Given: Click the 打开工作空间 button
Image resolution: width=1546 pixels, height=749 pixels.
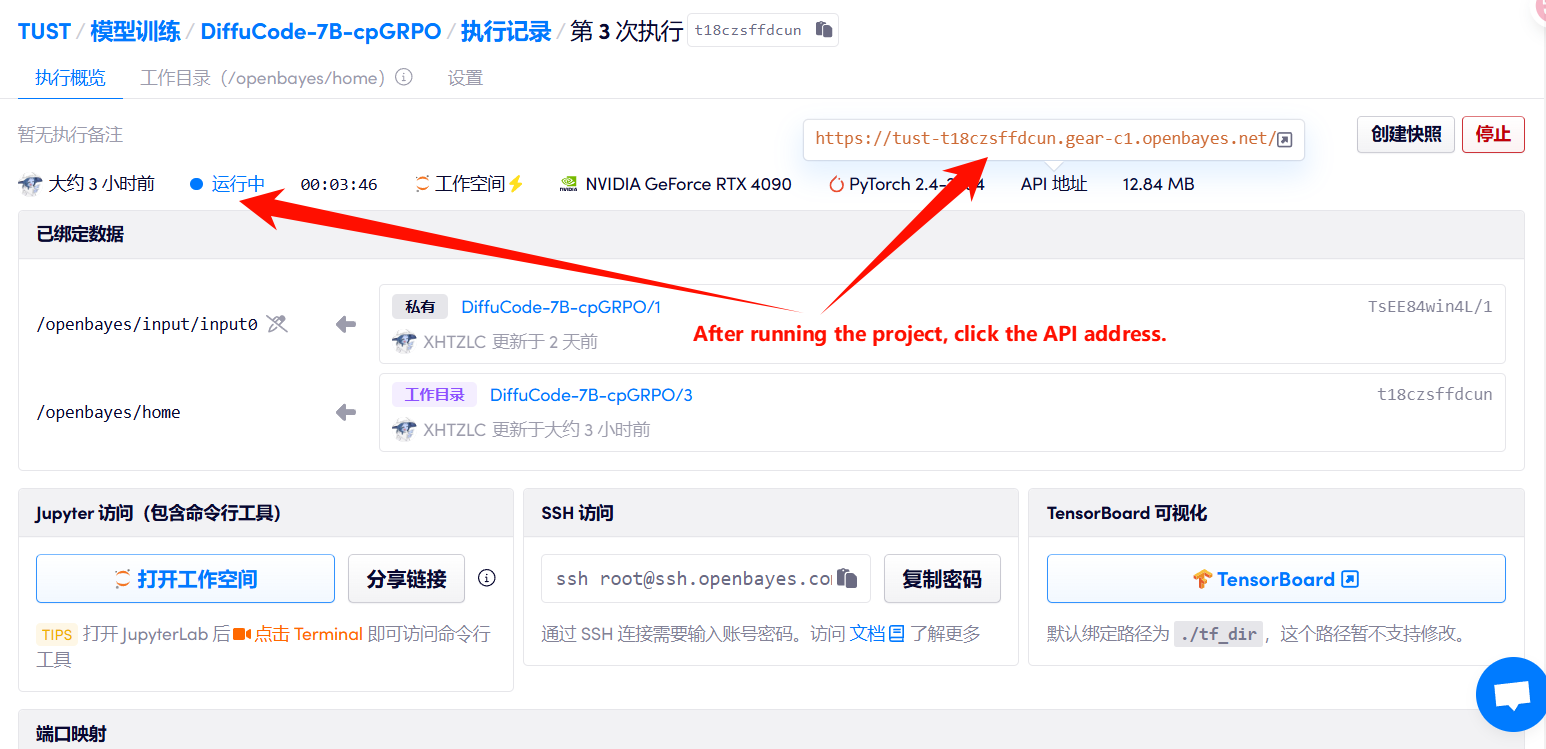Looking at the screenshot, I should click(x=185, y=579).
